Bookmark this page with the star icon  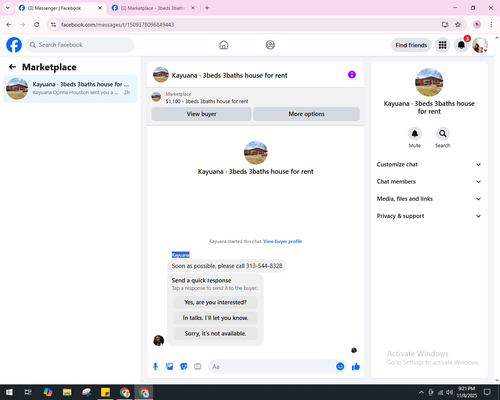click(x=458, y=24)
